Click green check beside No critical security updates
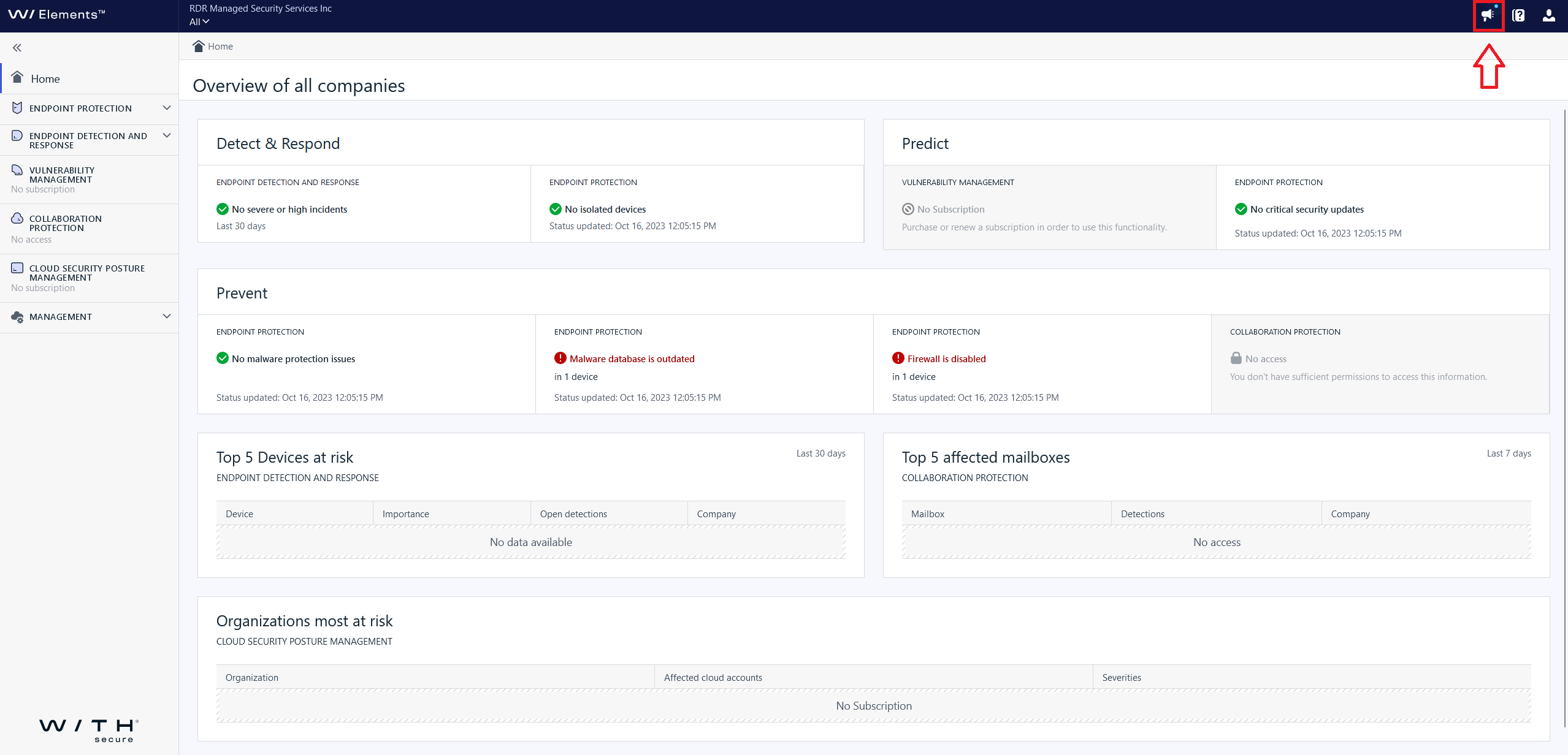Screen dimensions: 1568x755 click(1241, 209)
